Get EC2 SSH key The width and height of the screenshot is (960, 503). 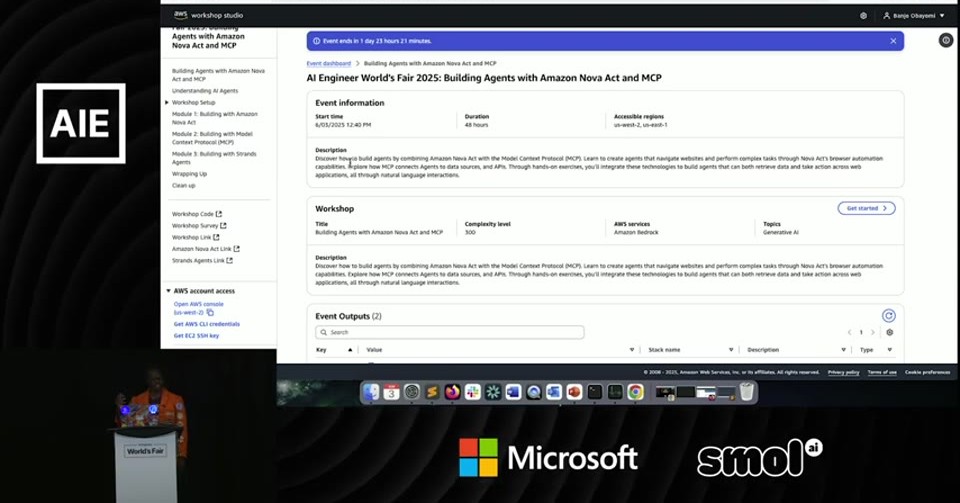pos(196,335)
